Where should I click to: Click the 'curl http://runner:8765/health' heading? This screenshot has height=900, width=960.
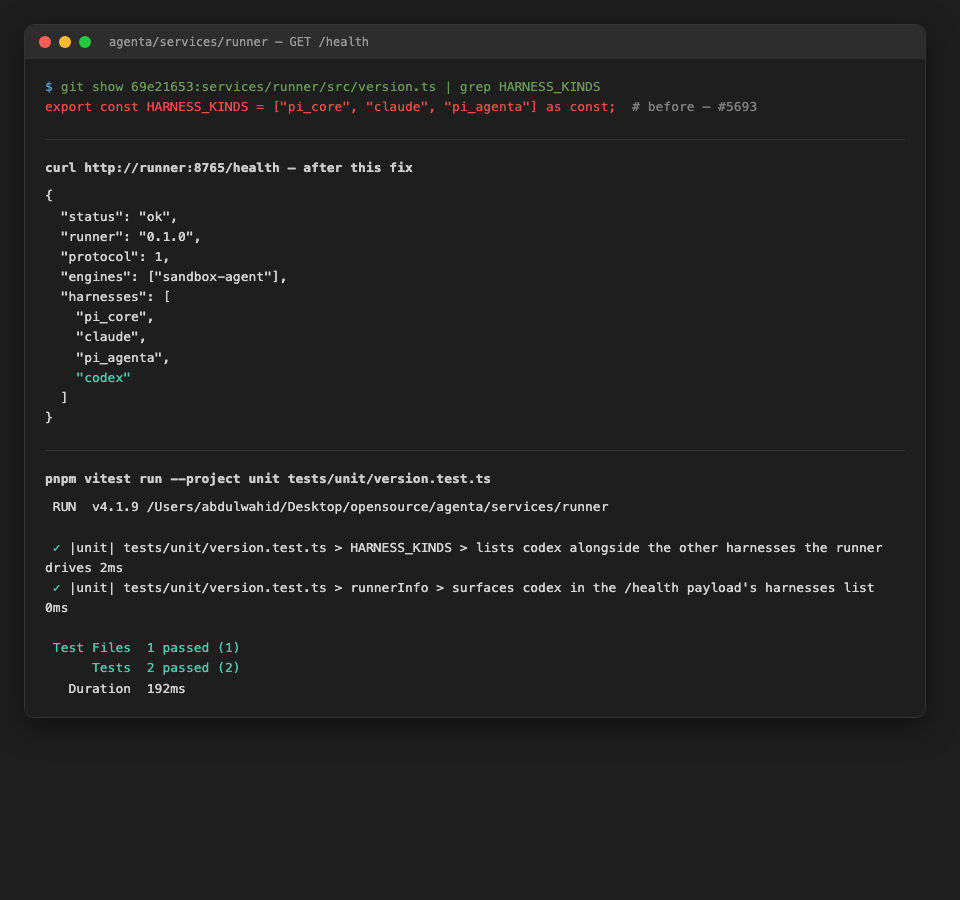point(228,168)
